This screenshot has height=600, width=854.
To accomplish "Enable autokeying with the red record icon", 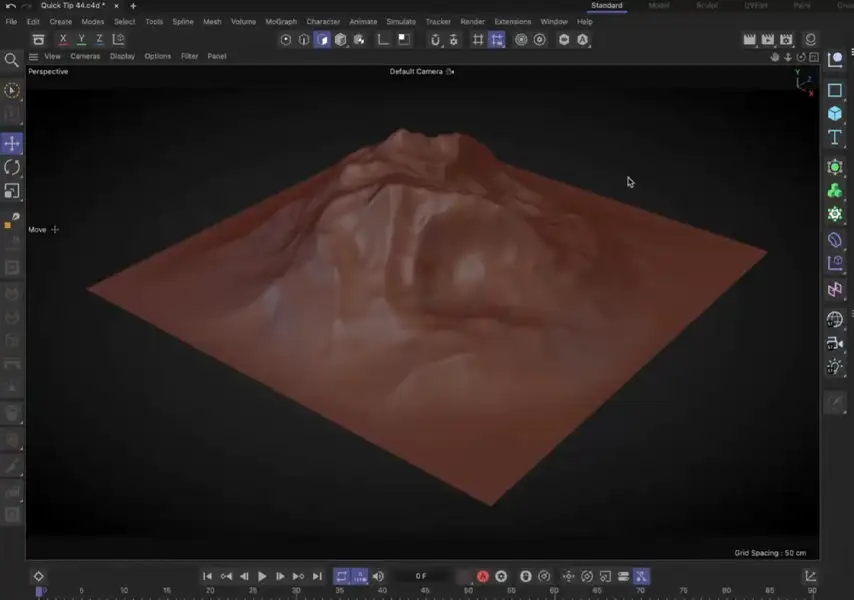I will 482,575.
